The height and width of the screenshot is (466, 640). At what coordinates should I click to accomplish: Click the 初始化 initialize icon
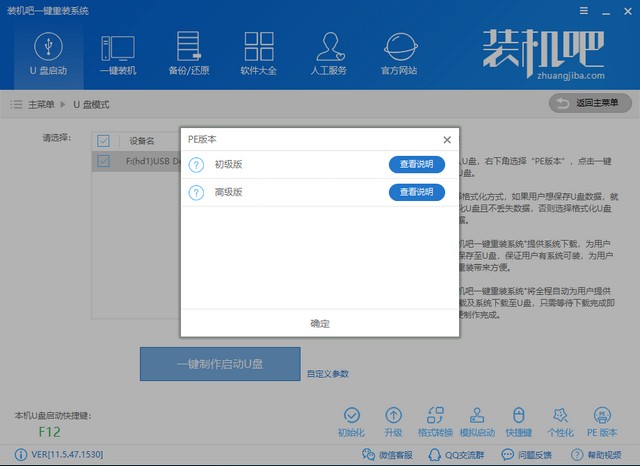click(351, 421)
